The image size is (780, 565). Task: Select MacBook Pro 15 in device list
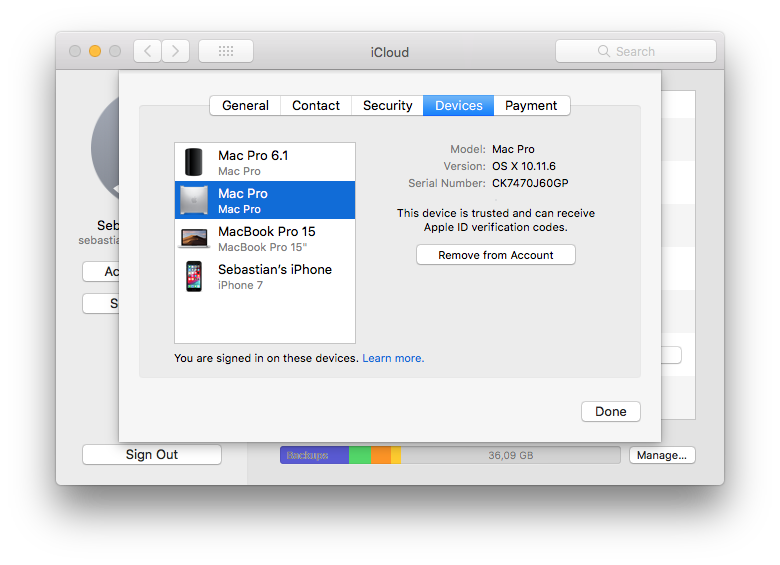click(x=265, y=238)
